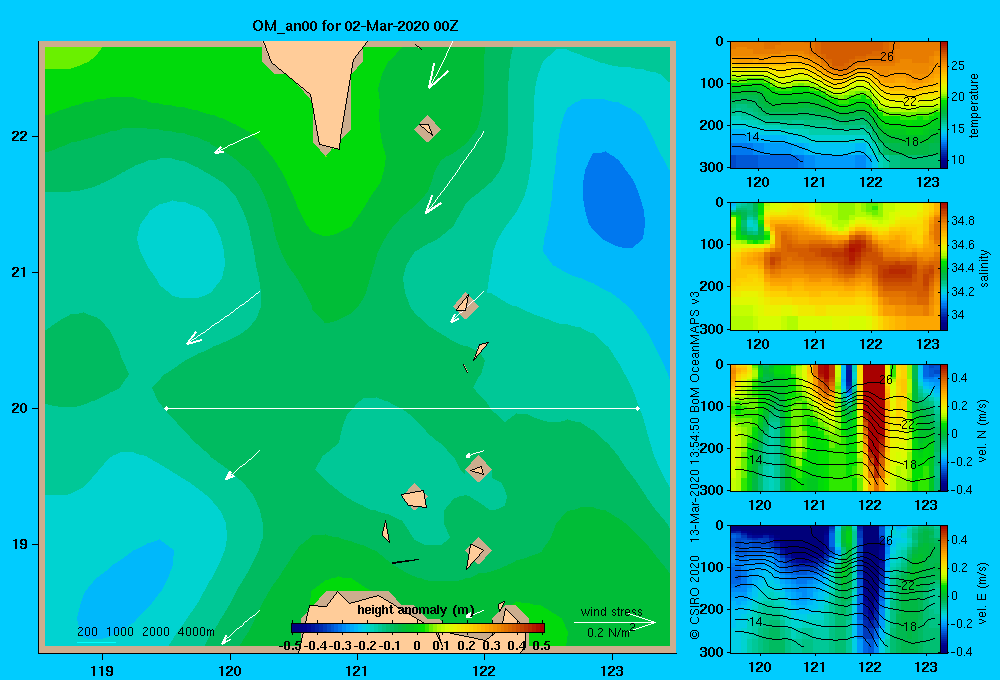Click the '200' depth contour legend label
The width and height of the screenshot is (1000, 680).
tap(87, 632)
